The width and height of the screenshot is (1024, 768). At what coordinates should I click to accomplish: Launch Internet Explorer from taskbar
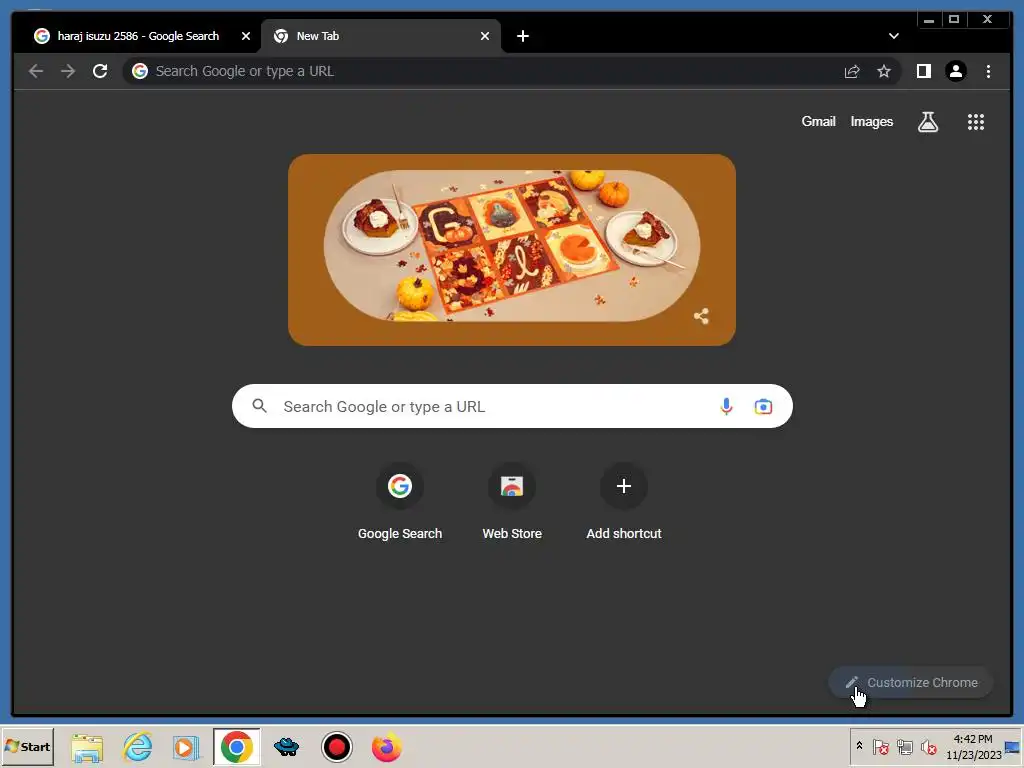point(137,747)
